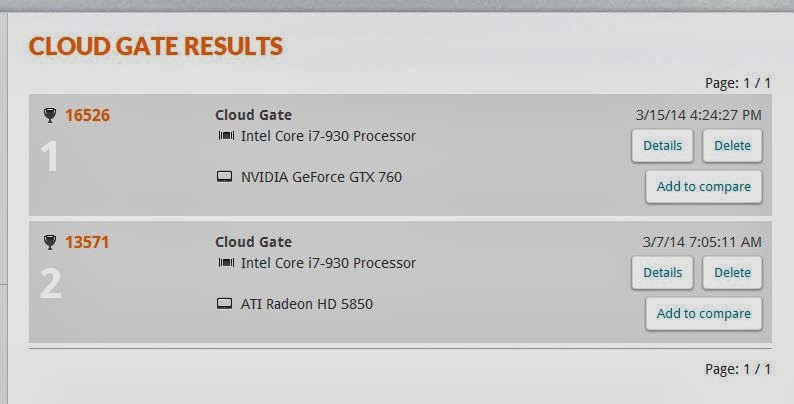Click the processor icon in result 2
Screen dimensions: 794x404
click(226, 263)
